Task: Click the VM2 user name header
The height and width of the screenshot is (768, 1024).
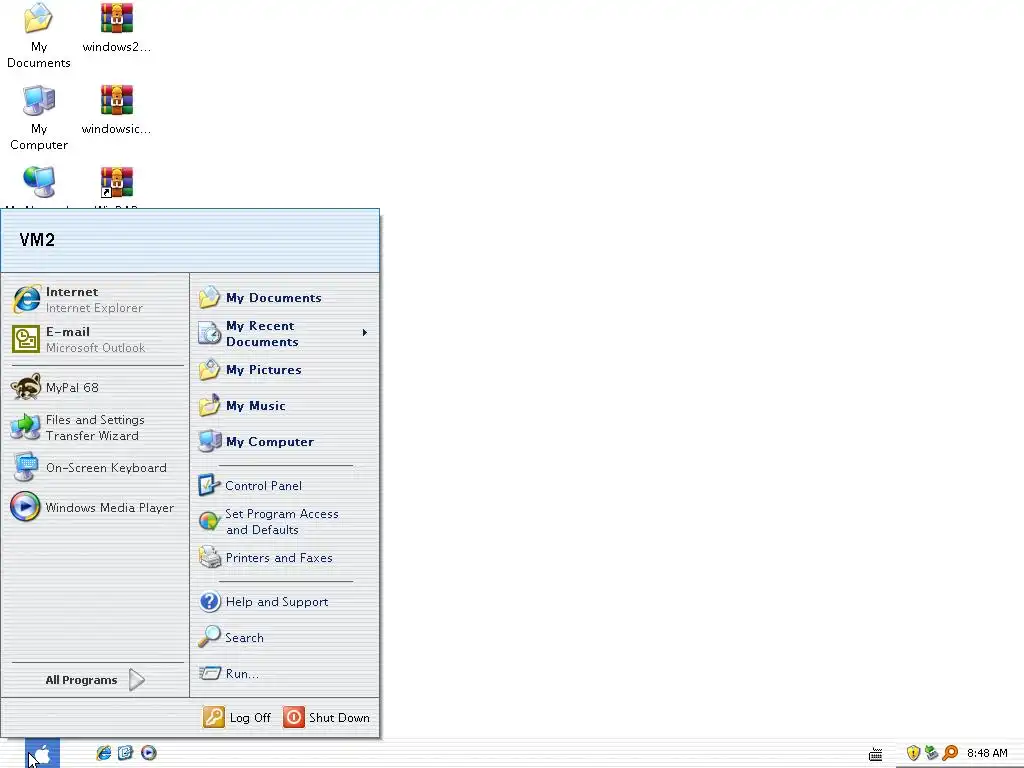Action: click(x=37, y=240)
